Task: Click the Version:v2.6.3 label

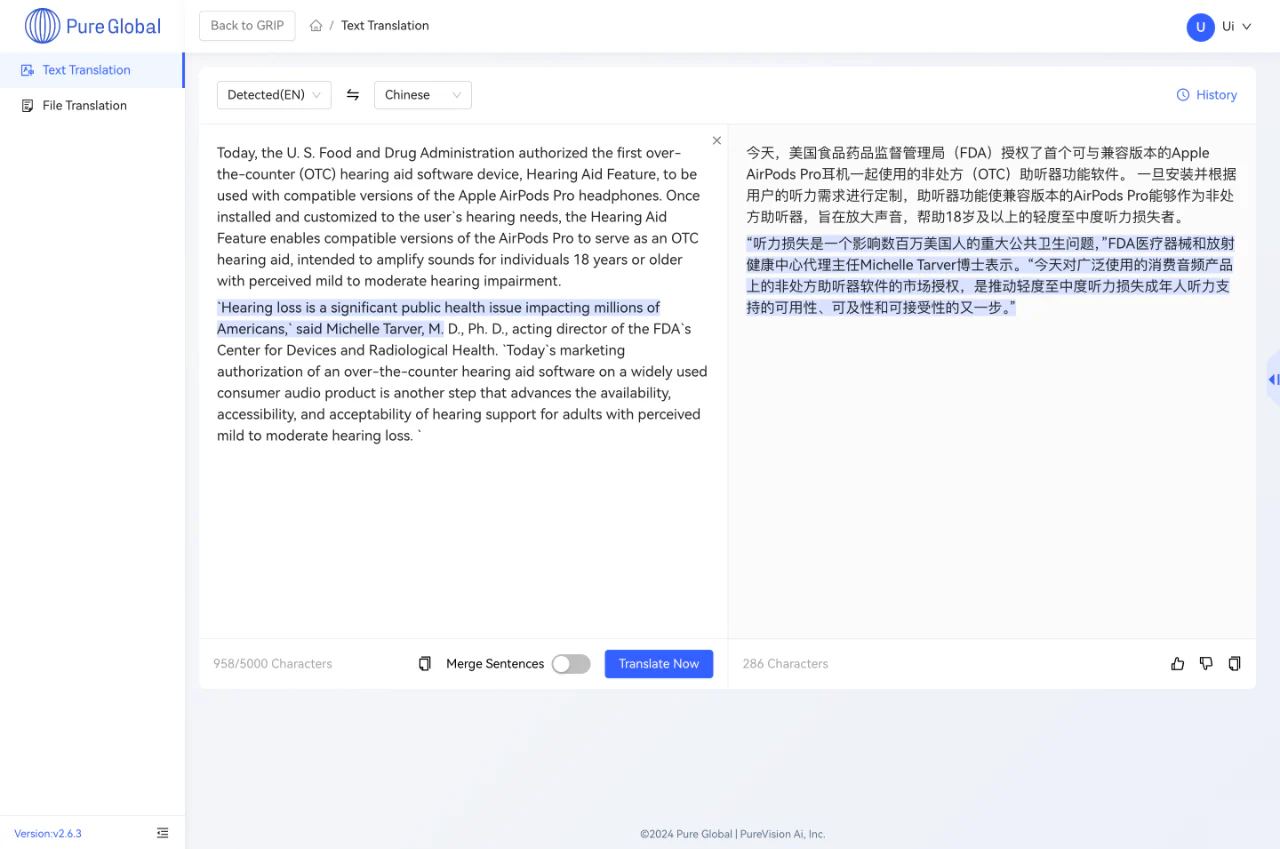Action: (48, 833)
